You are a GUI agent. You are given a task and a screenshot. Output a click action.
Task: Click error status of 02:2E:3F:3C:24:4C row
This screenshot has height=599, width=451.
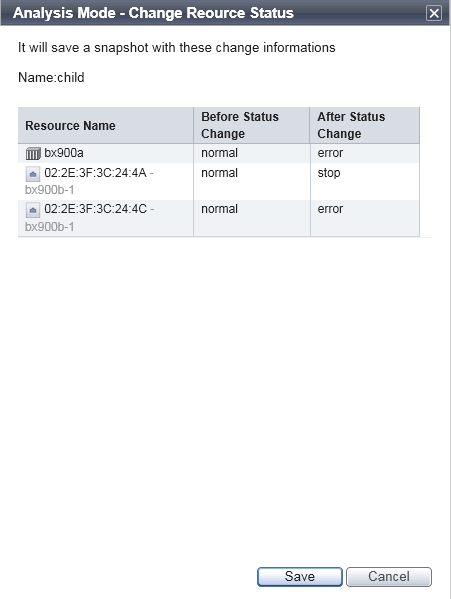(330, 209)
